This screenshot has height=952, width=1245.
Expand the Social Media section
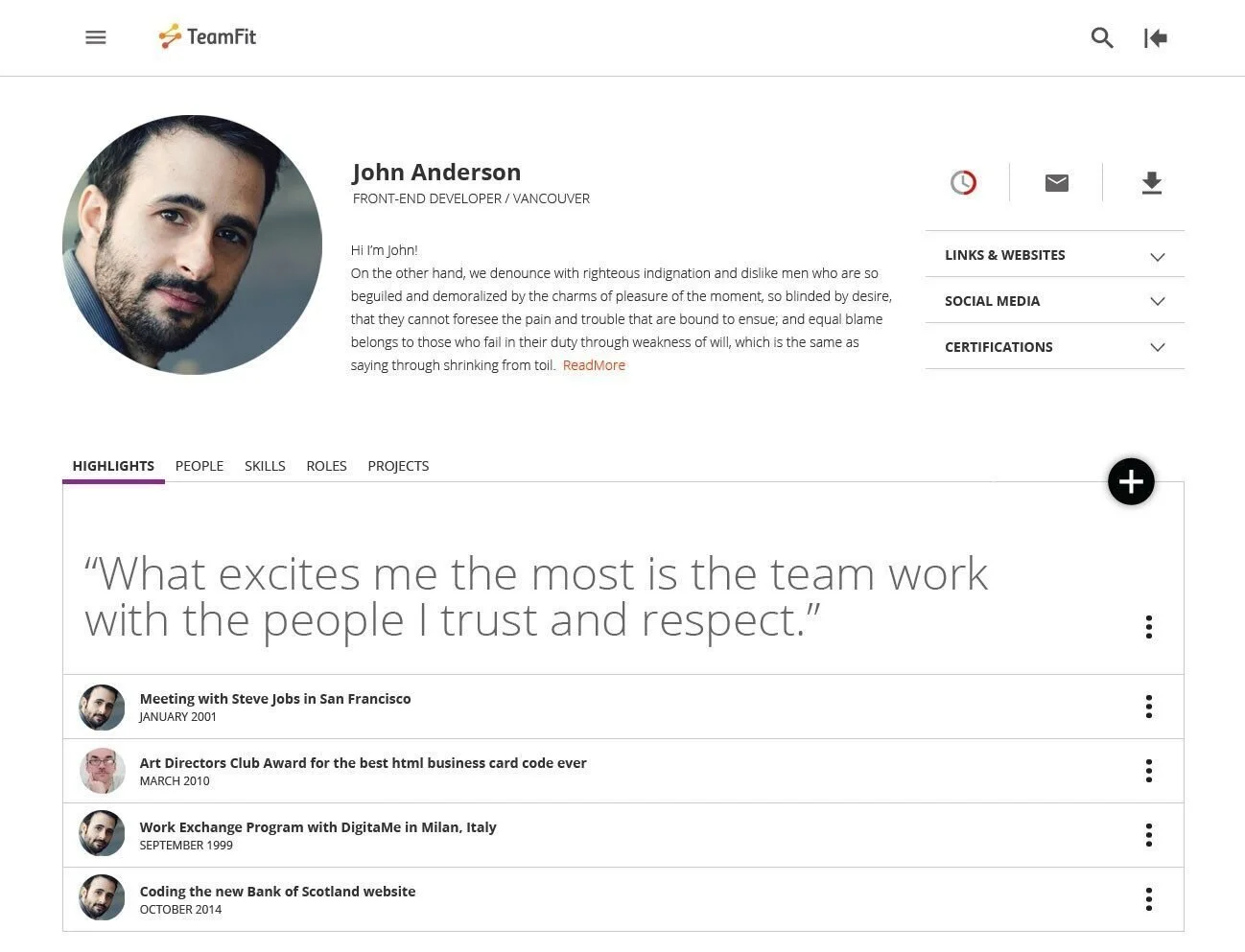pyautogui.click(x=1055, y=301)
